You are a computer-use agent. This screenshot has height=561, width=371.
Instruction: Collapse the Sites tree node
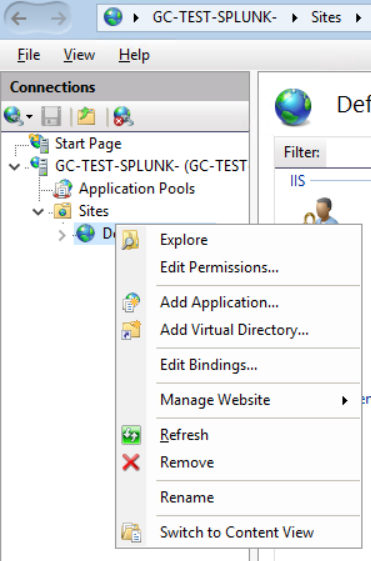point(38,211)
